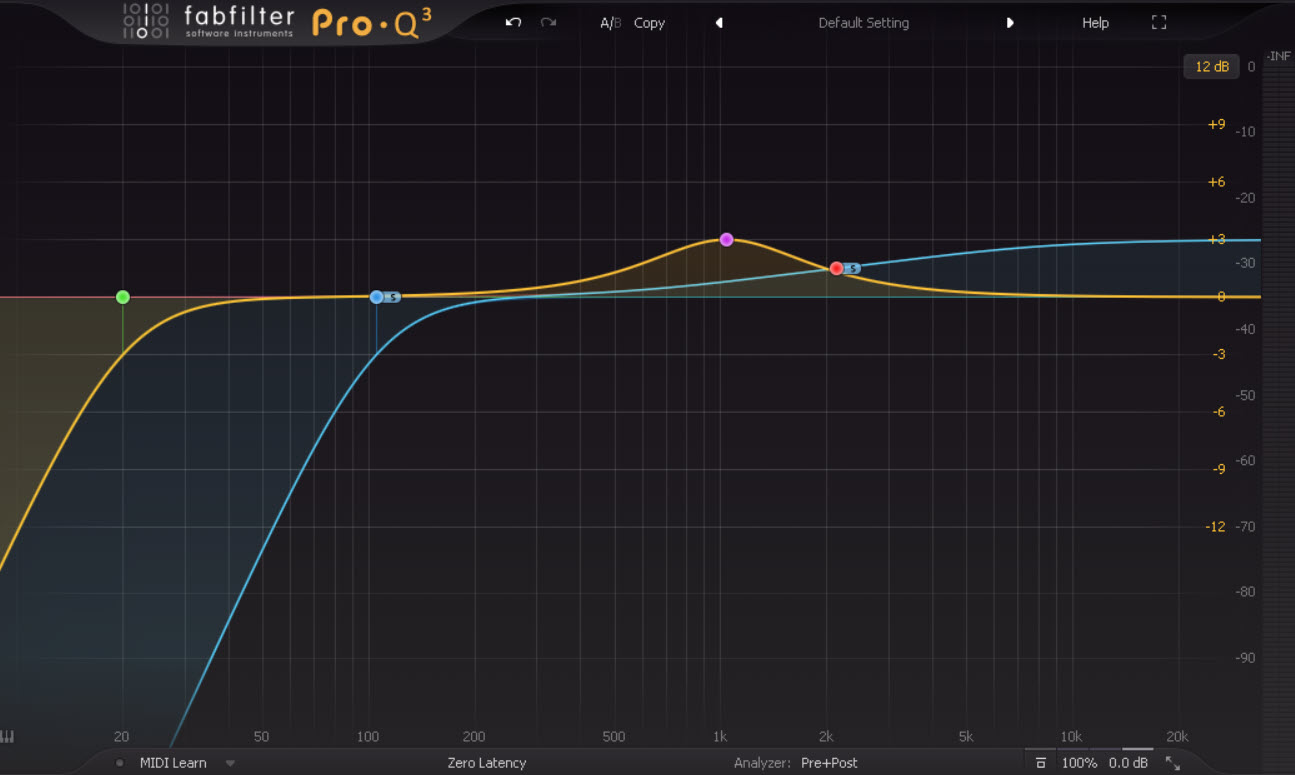Click the Redo arrow icon
The width and height of the screenshot is (1295, 775).
[548, 22]
